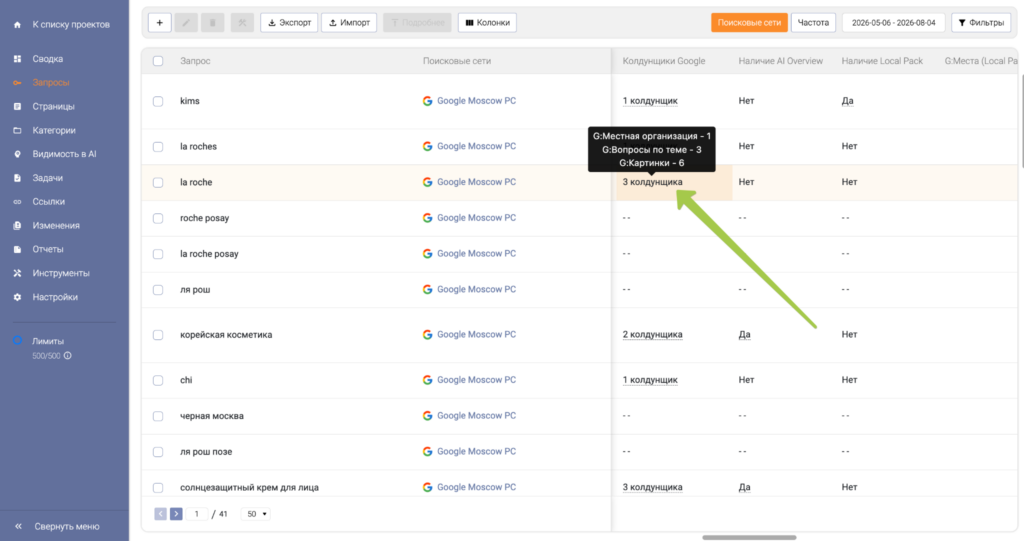Check the chi row checkbox
This screenshot has height=541, width=1024.
[x=158, y=380]
